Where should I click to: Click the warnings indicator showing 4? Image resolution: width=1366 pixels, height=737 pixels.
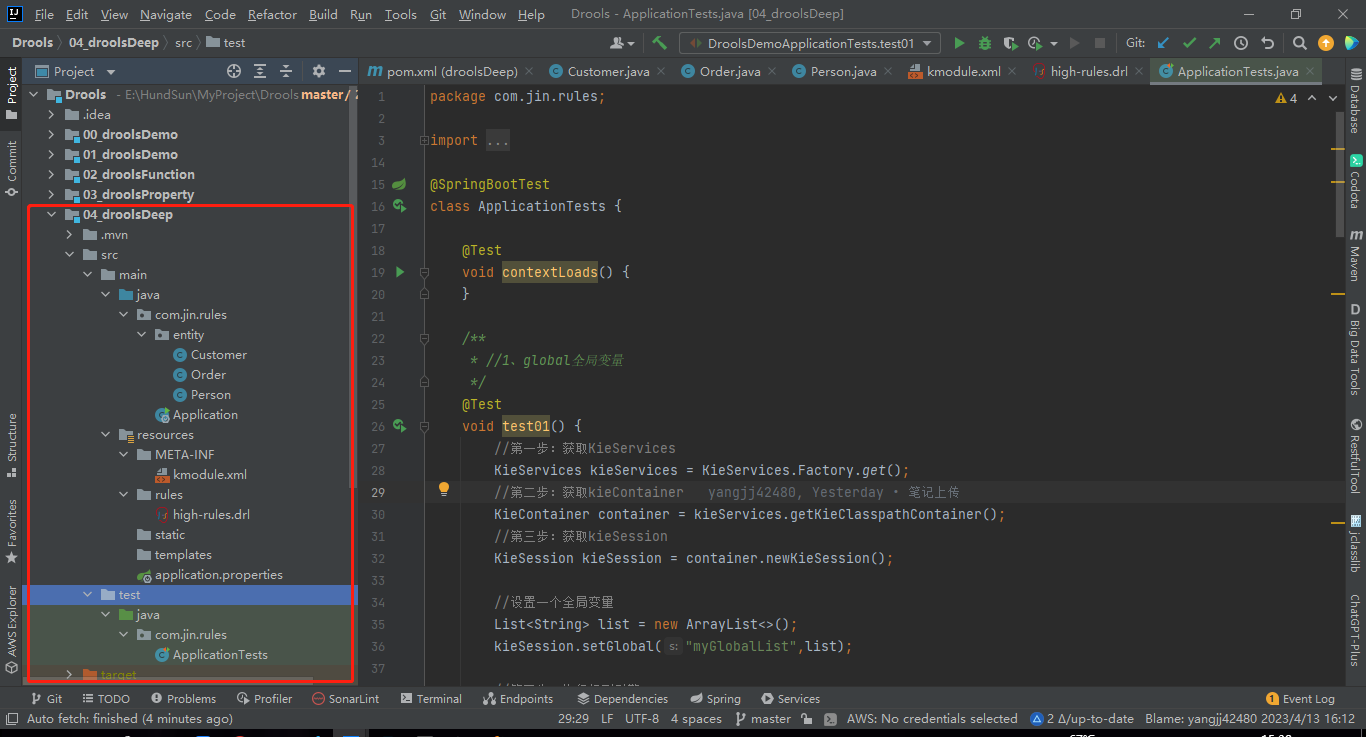pyautogui.click(x=1286, y=98)
